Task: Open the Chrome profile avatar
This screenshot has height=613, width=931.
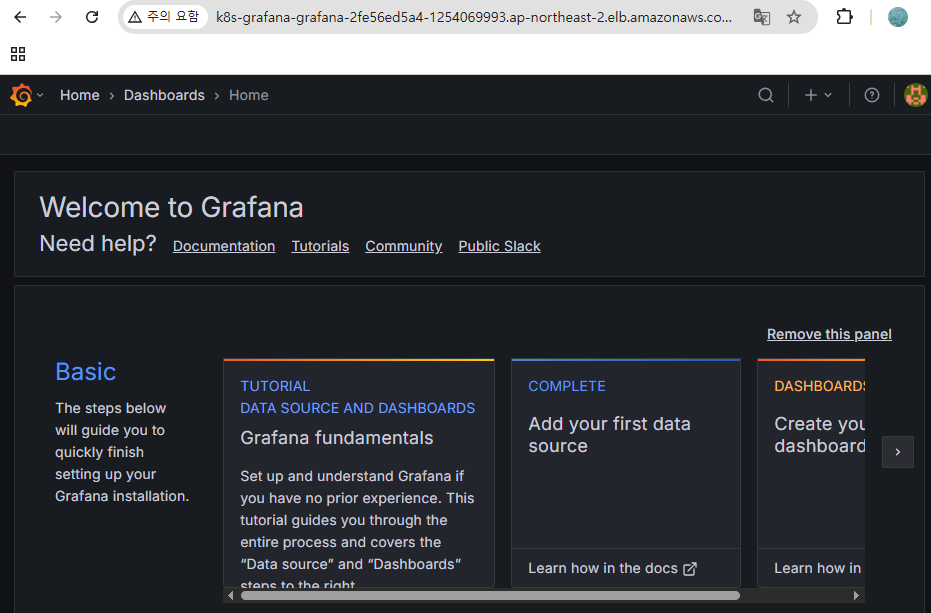Action: pos(897,17)
